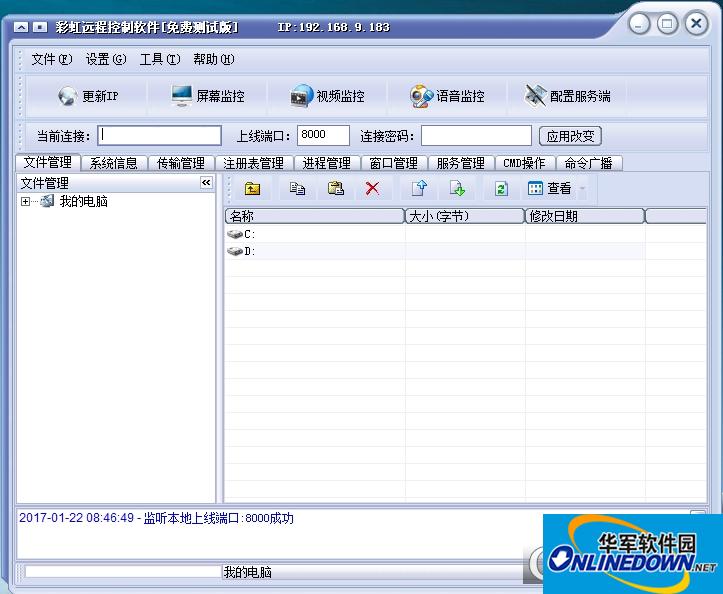
Task: Start 视频监控 video monitoring
Action: tap(327, 96)
